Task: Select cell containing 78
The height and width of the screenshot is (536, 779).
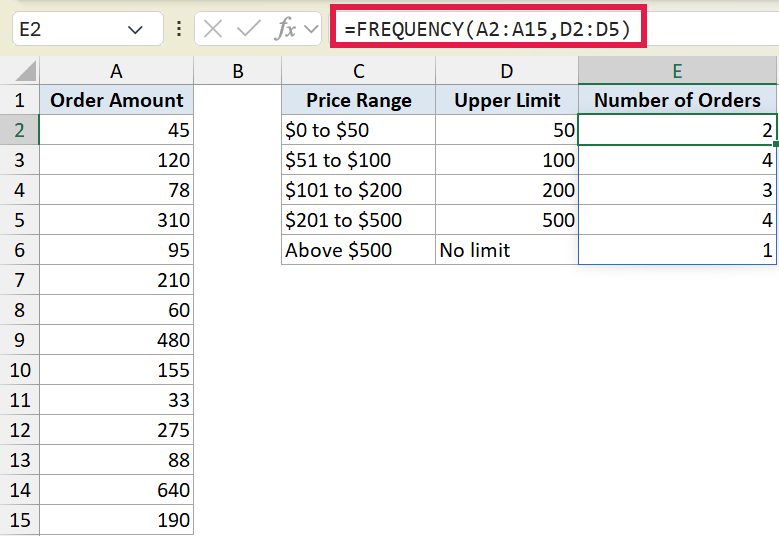Action: pyautogui.click(x=116, y=190)
